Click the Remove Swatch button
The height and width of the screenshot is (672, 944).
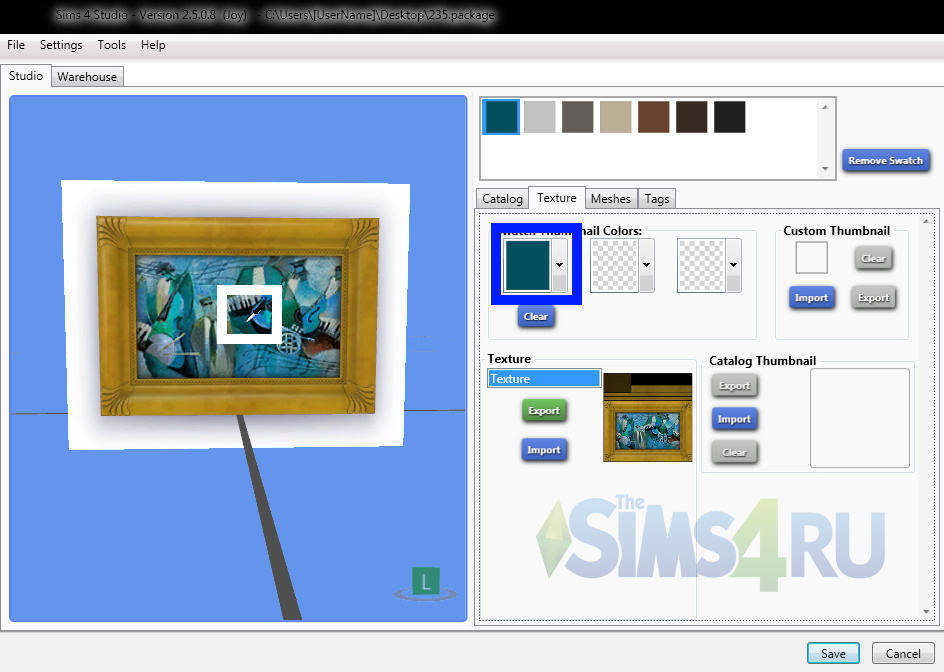885,161
